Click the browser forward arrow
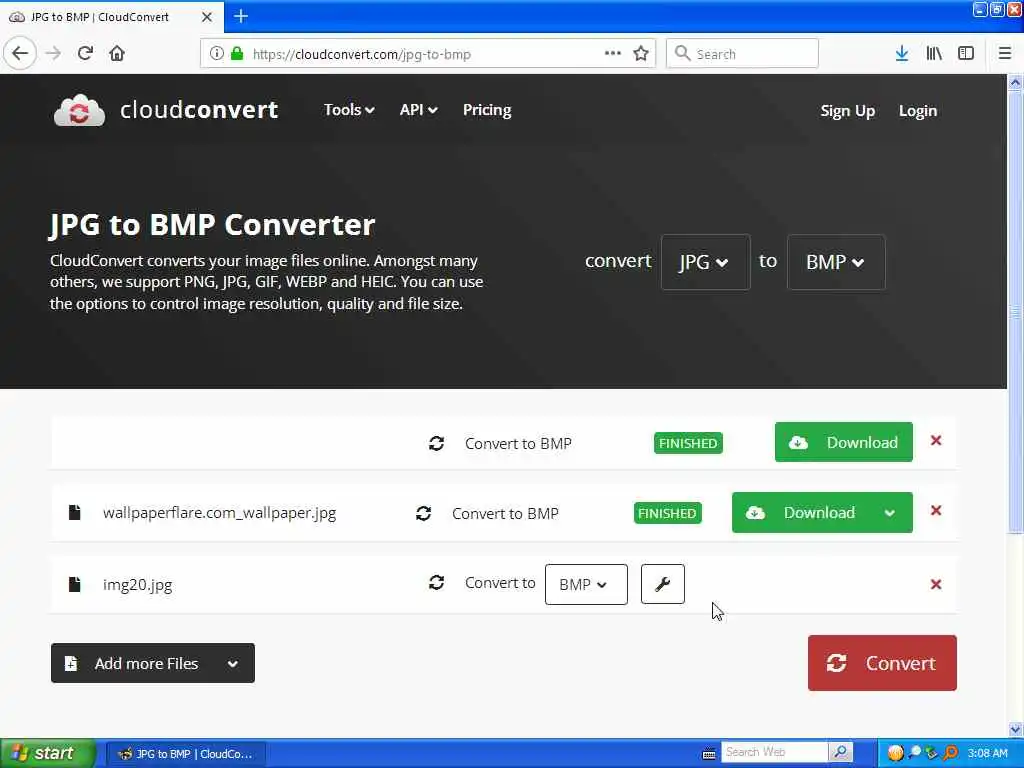 point(54,54)
